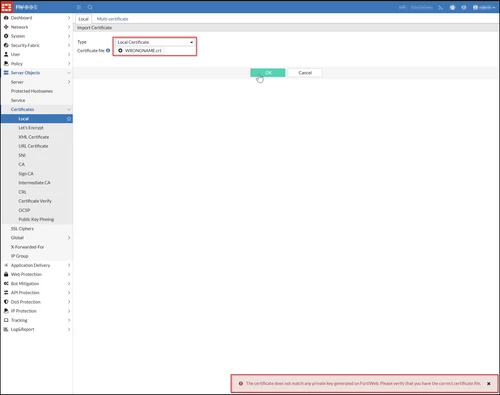The image size is (500, 395).
Task: Click the API Protection icon
Action: (6, 293)
